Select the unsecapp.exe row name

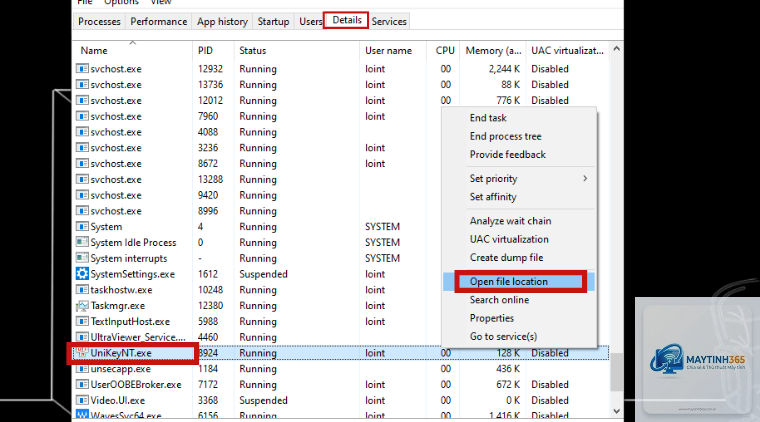[120, 369]
